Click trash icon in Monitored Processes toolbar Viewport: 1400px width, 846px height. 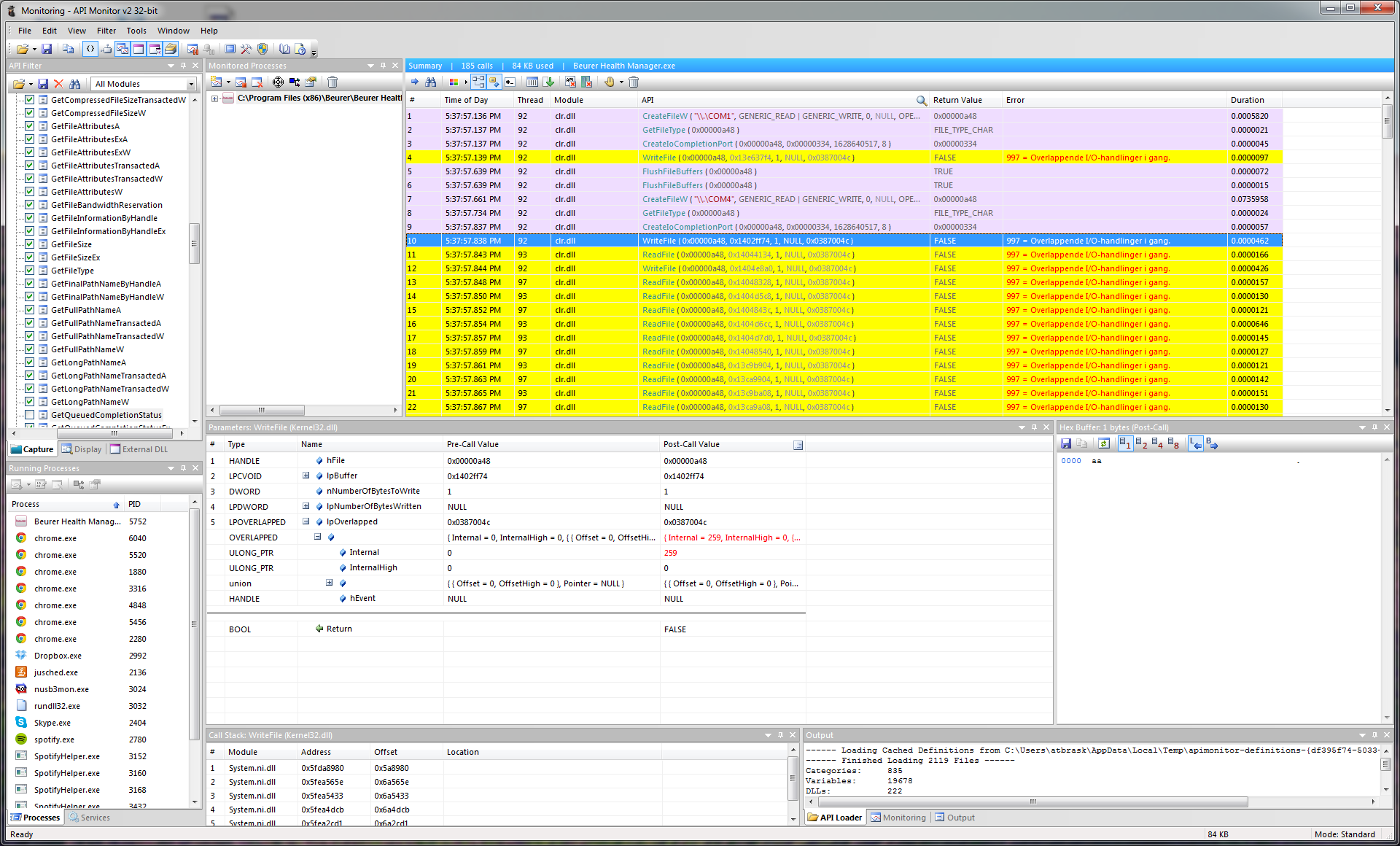coord(332,82)
